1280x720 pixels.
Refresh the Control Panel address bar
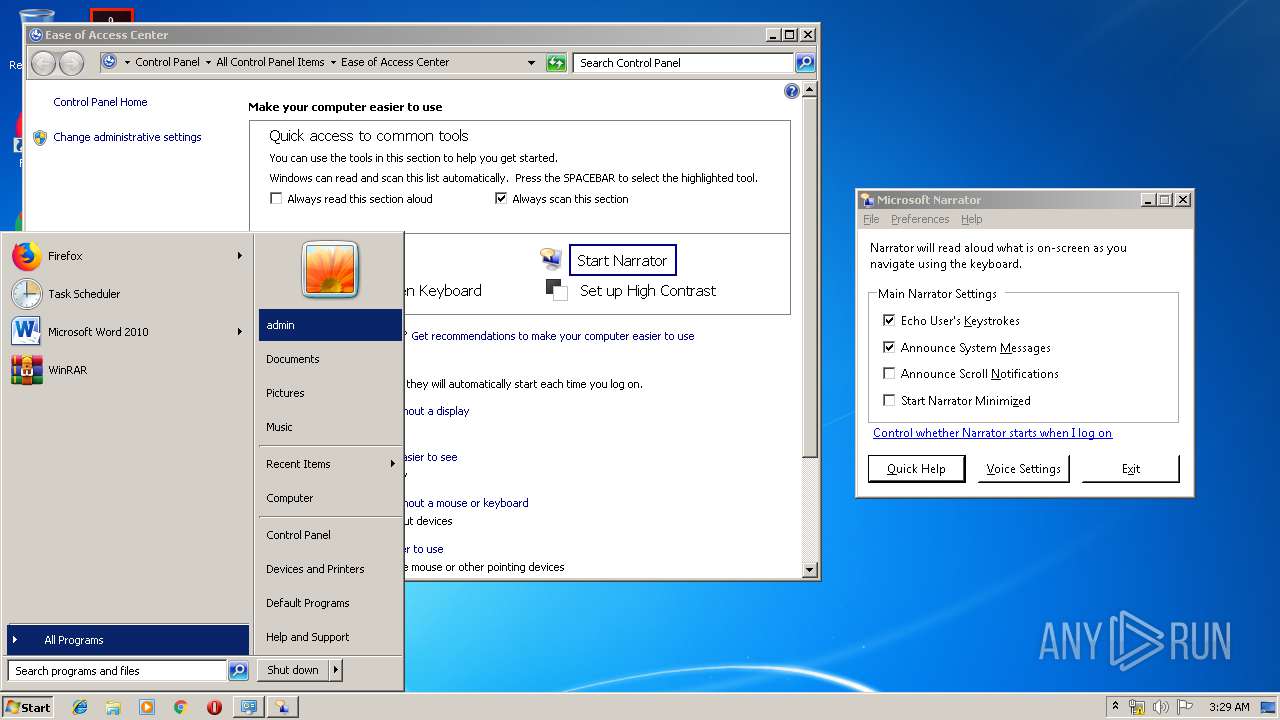[556, 63]
